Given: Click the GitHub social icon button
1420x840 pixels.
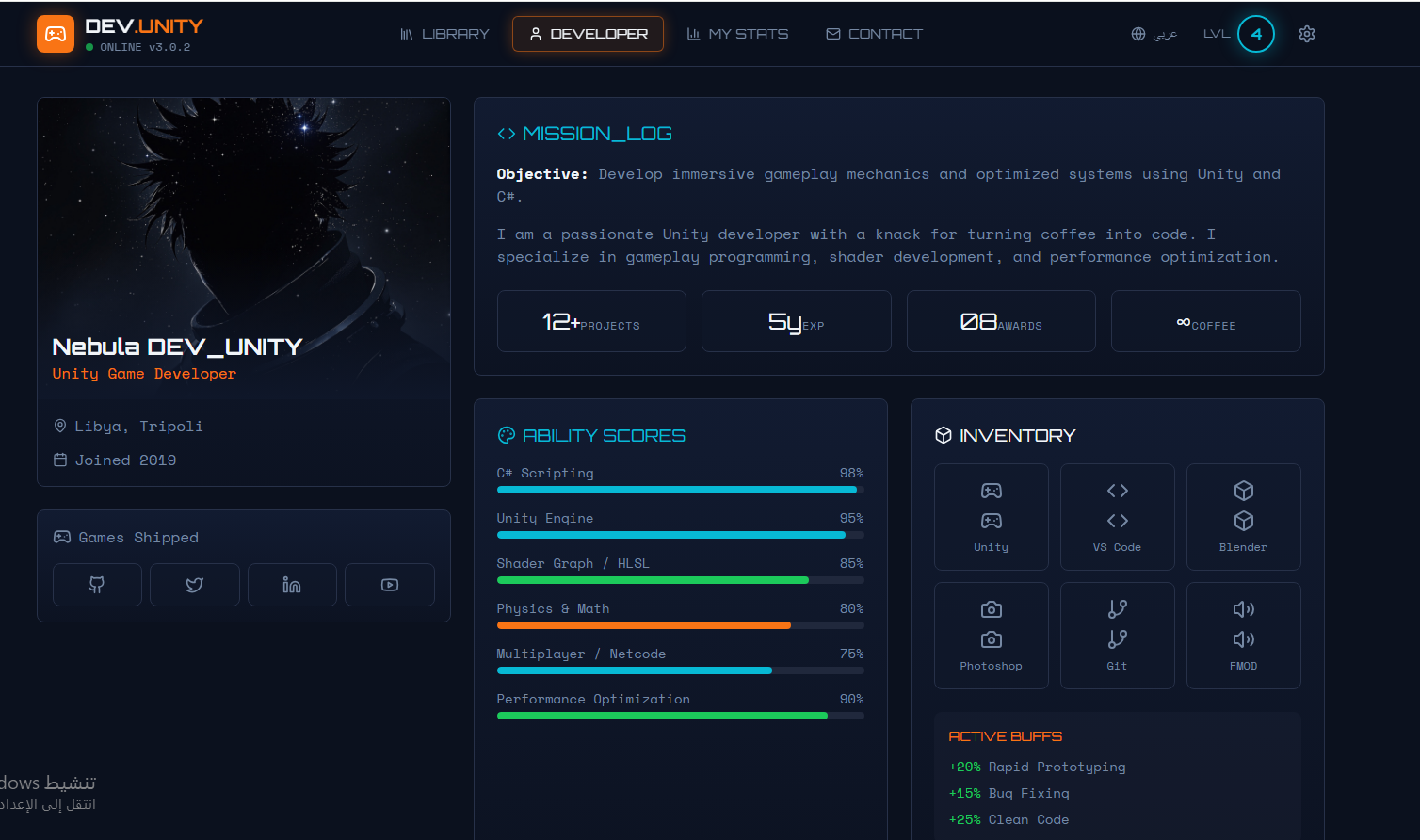Looking at the screenshot, I should click(97, 585).
